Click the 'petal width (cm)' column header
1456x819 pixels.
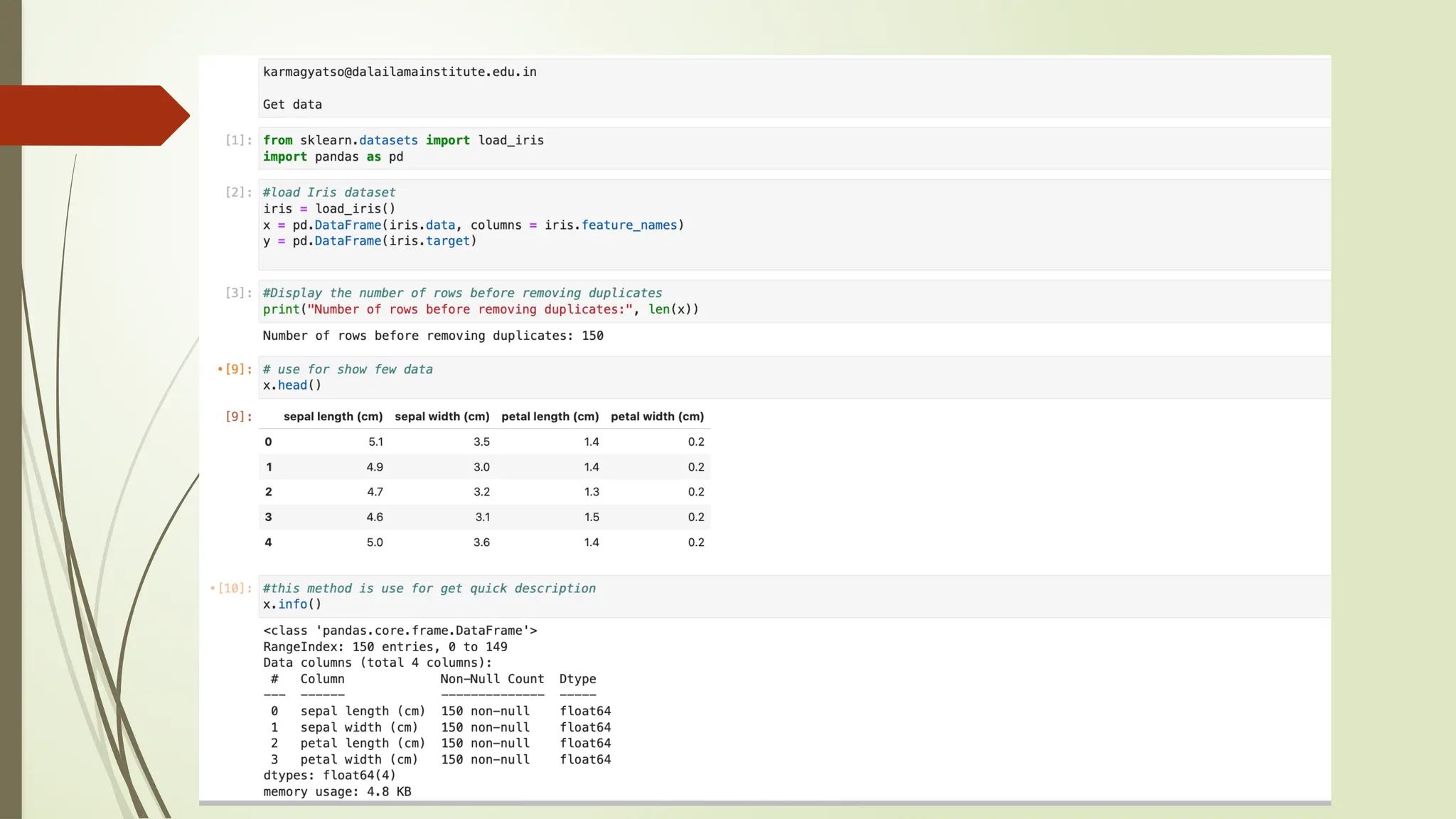657,417
